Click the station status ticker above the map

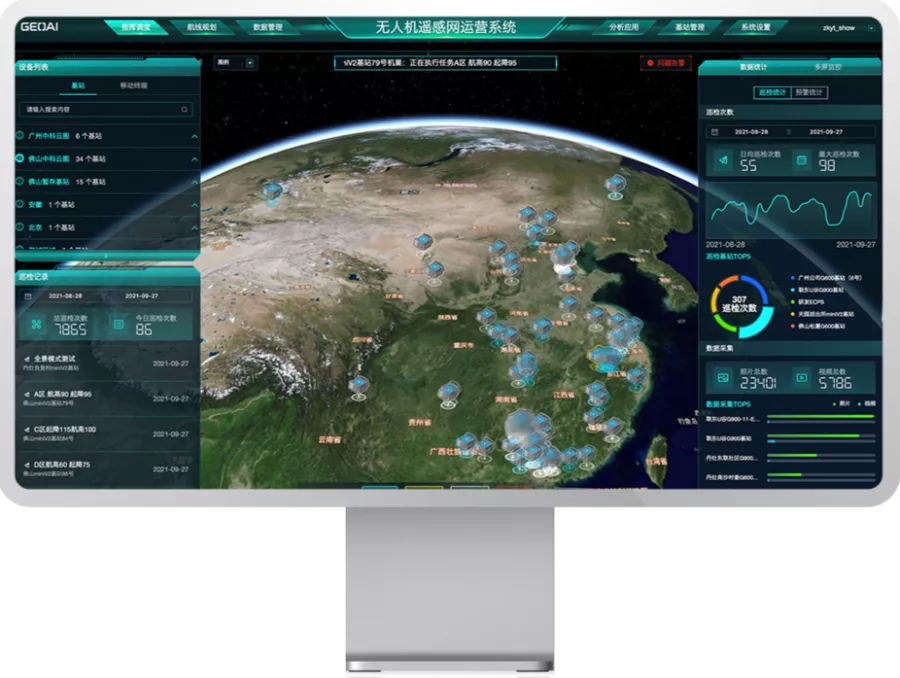[x=445, y=63]
